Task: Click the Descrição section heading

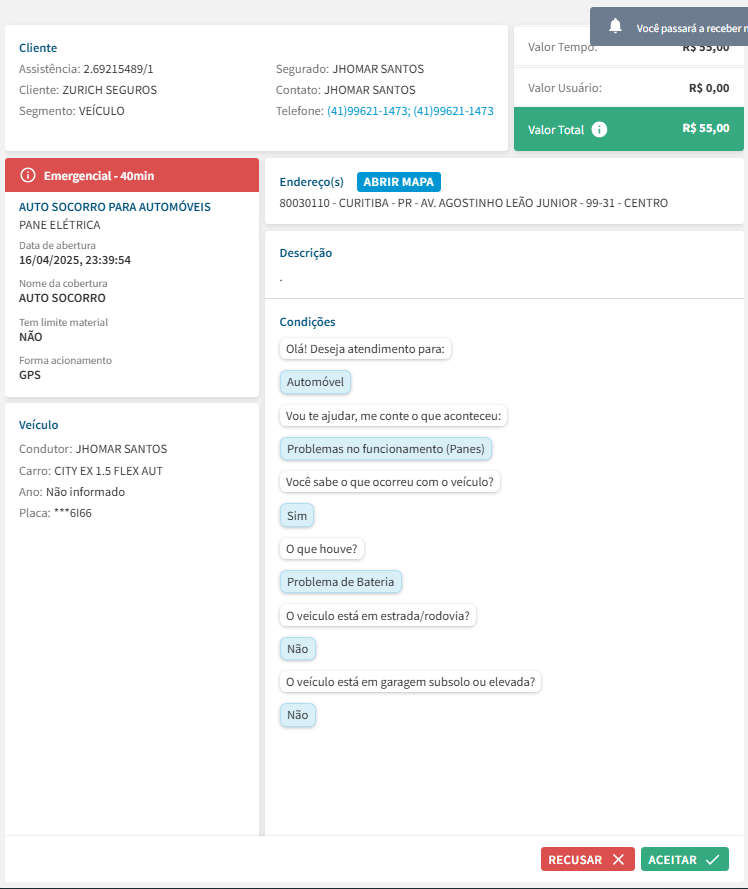Action: coord(306,253)
